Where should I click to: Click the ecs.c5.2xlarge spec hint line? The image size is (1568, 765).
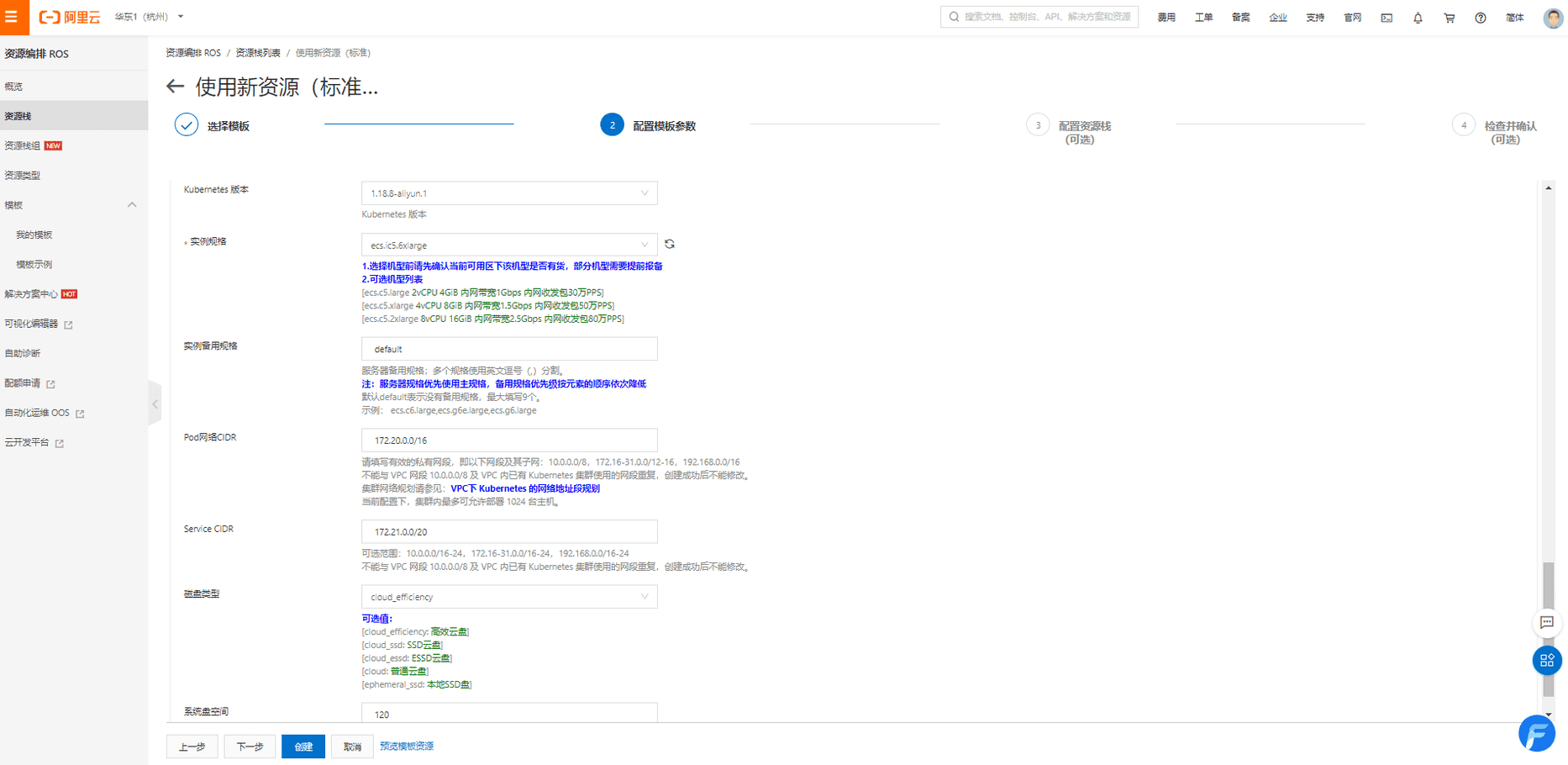[x=493, y=319]
